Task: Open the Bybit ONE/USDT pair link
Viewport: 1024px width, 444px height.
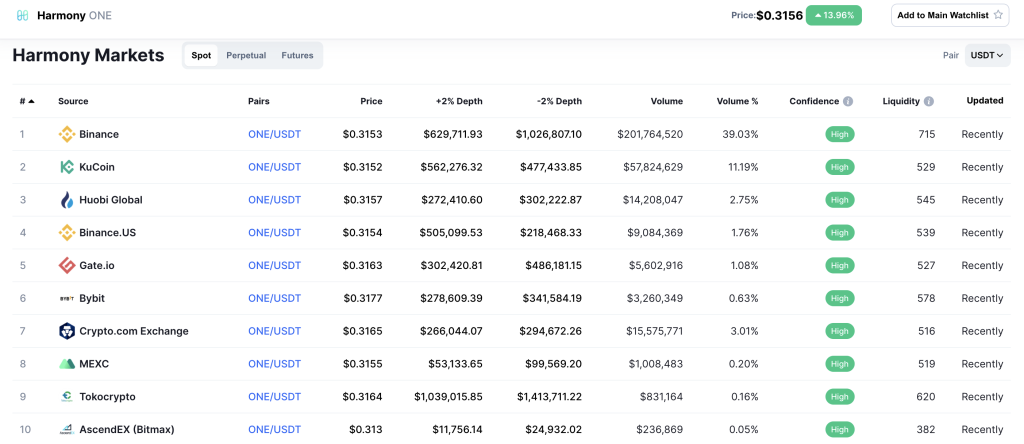Action: [x=274, y=298]
